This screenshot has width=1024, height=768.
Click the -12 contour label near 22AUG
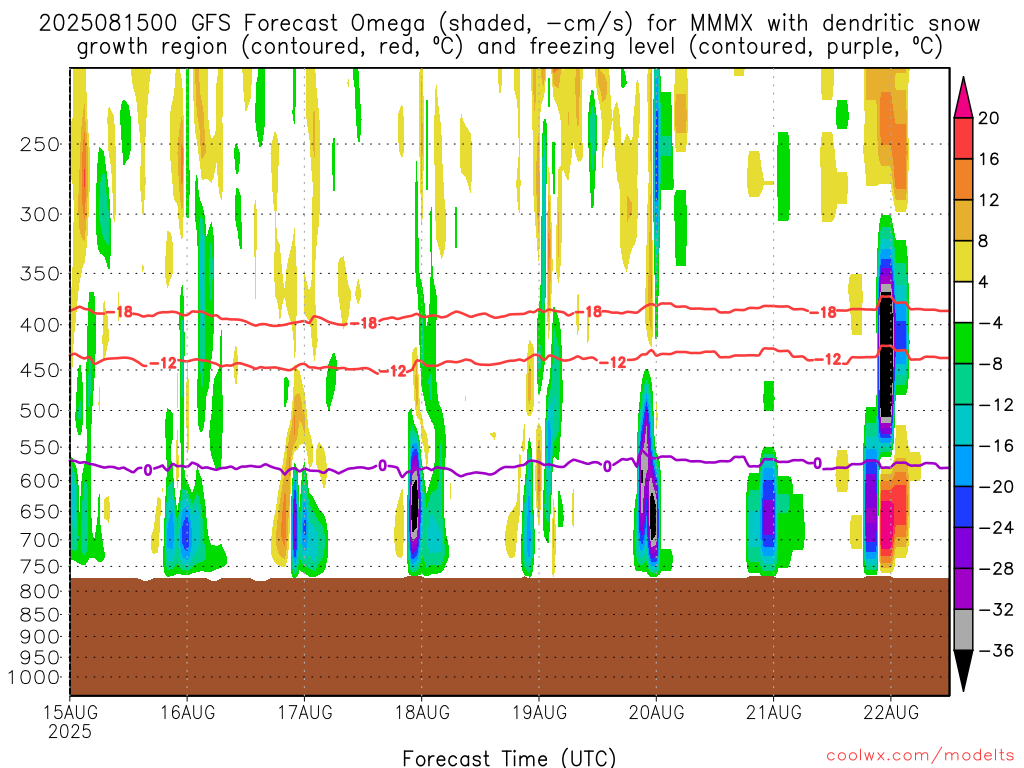827,359
